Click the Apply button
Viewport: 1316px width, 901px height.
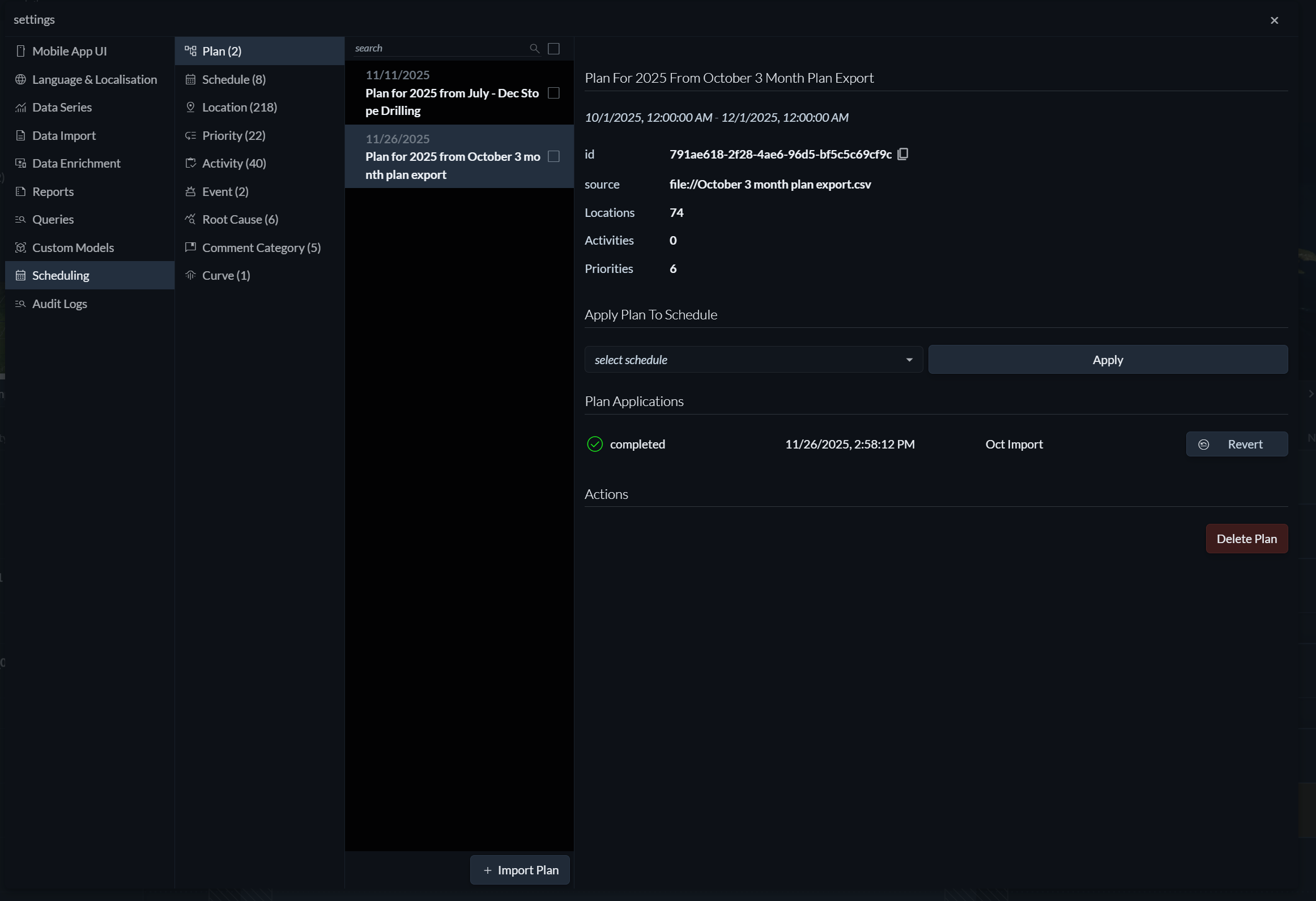(1108, 360)
